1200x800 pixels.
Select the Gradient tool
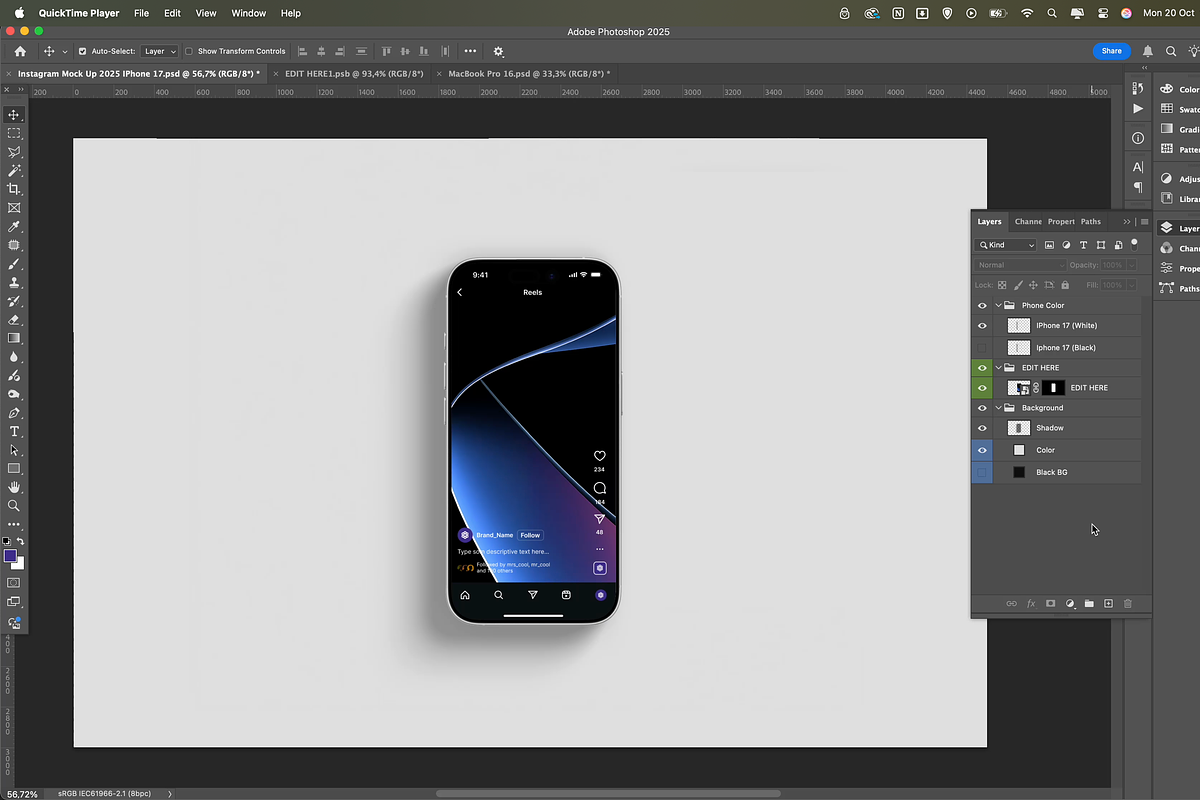tap(14, 338)
